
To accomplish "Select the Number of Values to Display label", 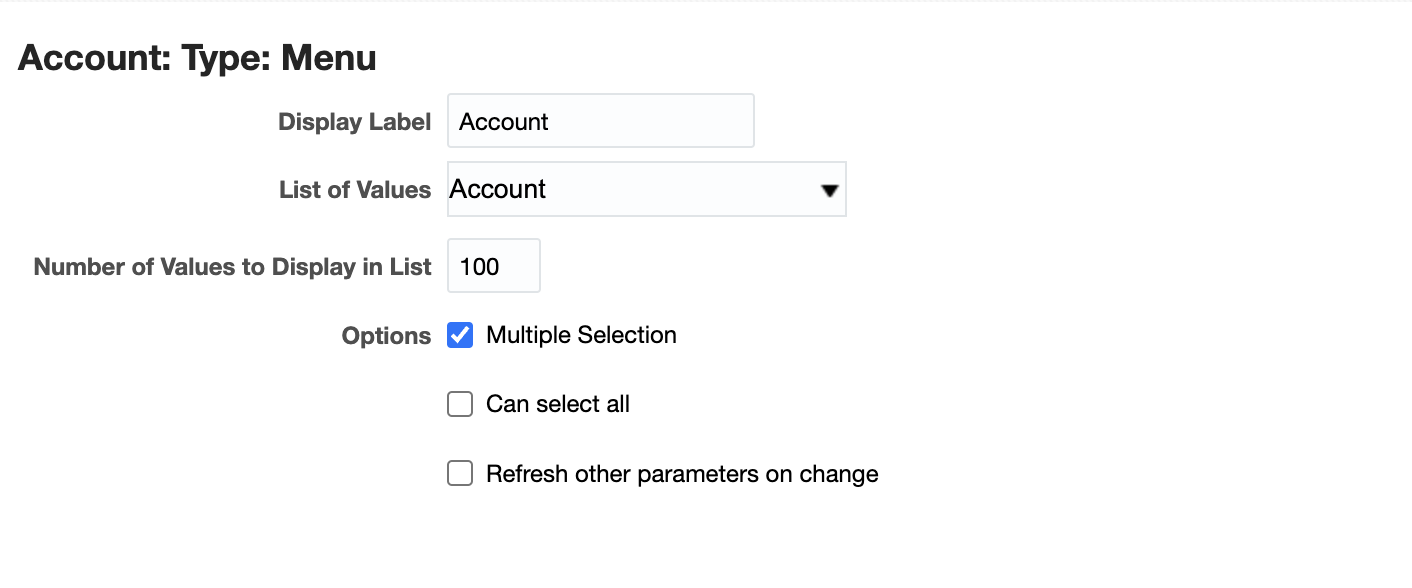I will point(232,266).
